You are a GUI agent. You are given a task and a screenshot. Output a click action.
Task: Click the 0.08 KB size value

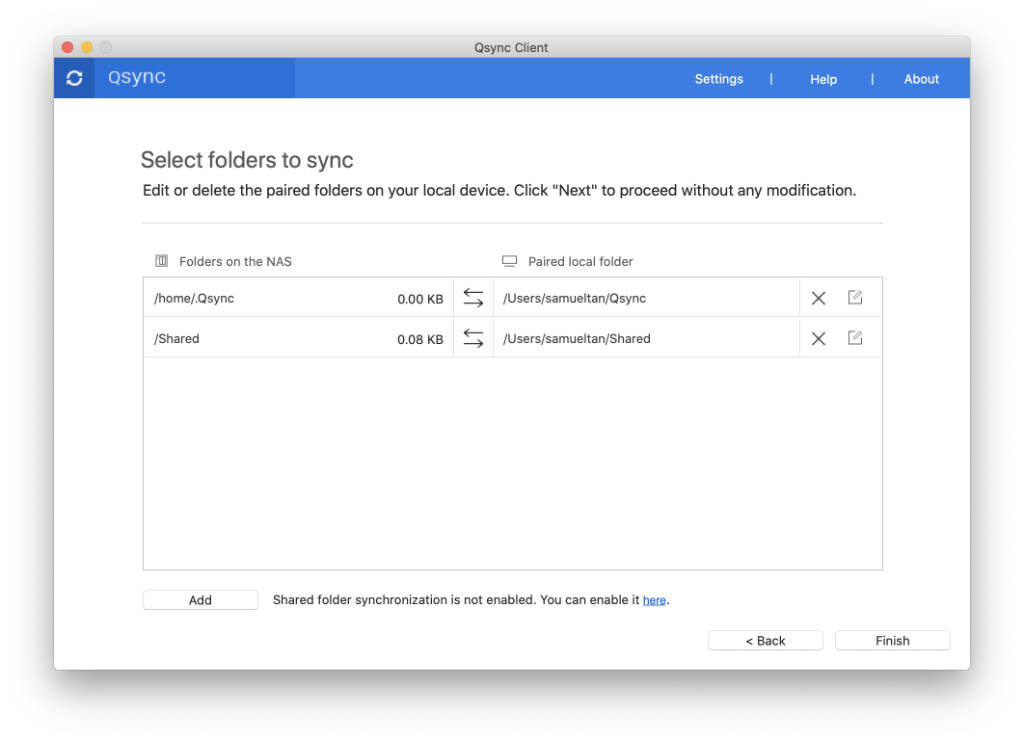click(x=420, y=339)
